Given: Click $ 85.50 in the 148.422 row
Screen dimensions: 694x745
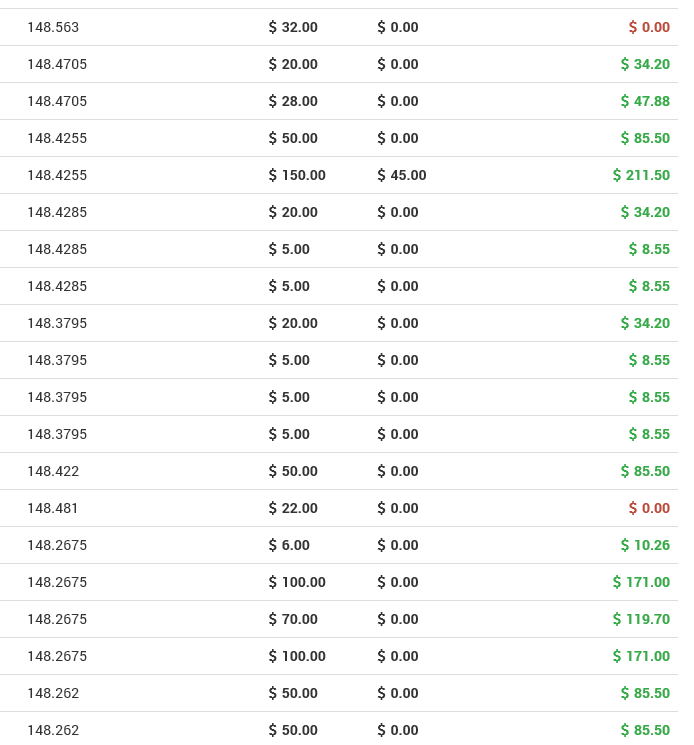Looking at the screenshot, I should (x=645, y=471).
